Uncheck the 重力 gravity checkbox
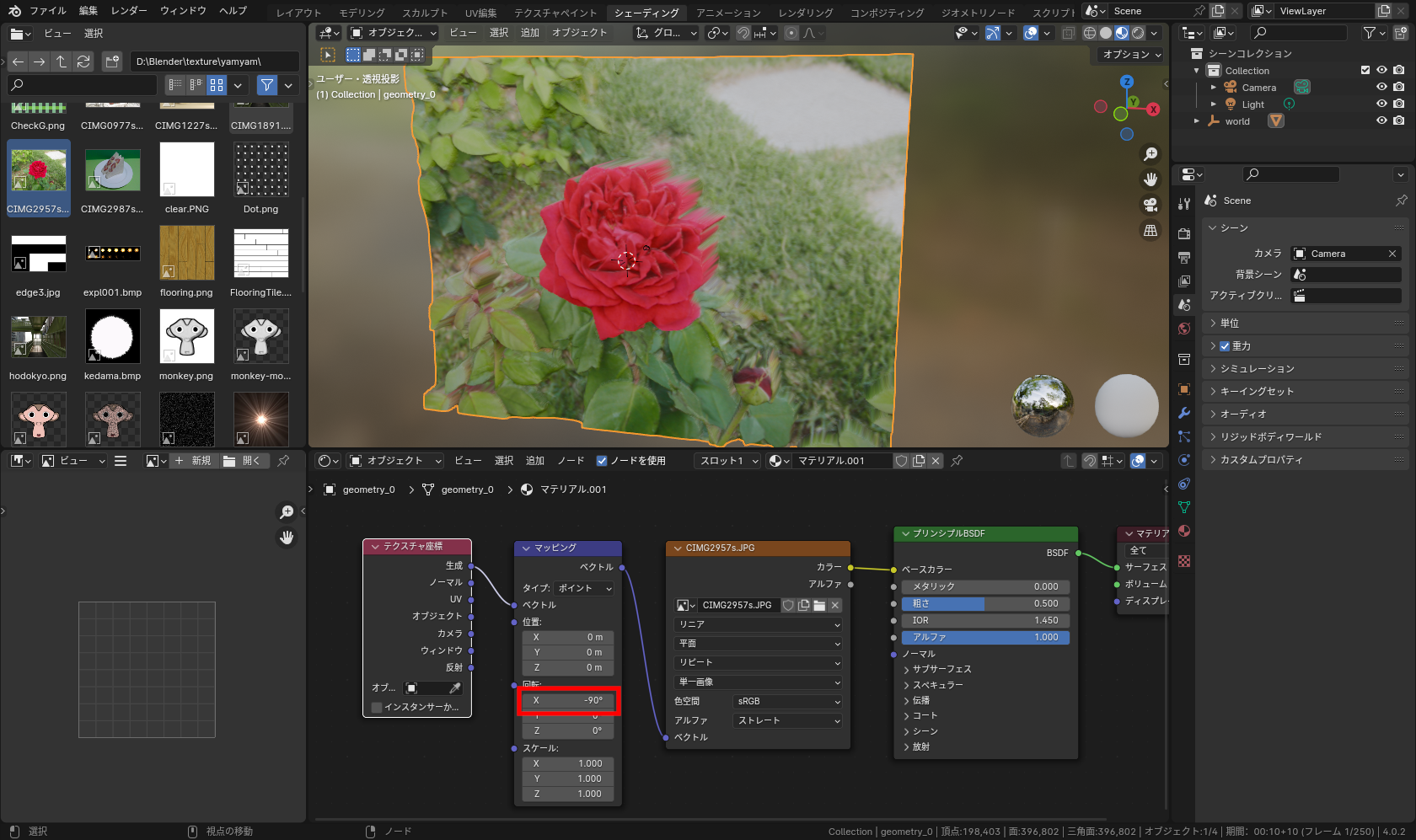Screen dimensions: 1416x840 click(1225, 346)
